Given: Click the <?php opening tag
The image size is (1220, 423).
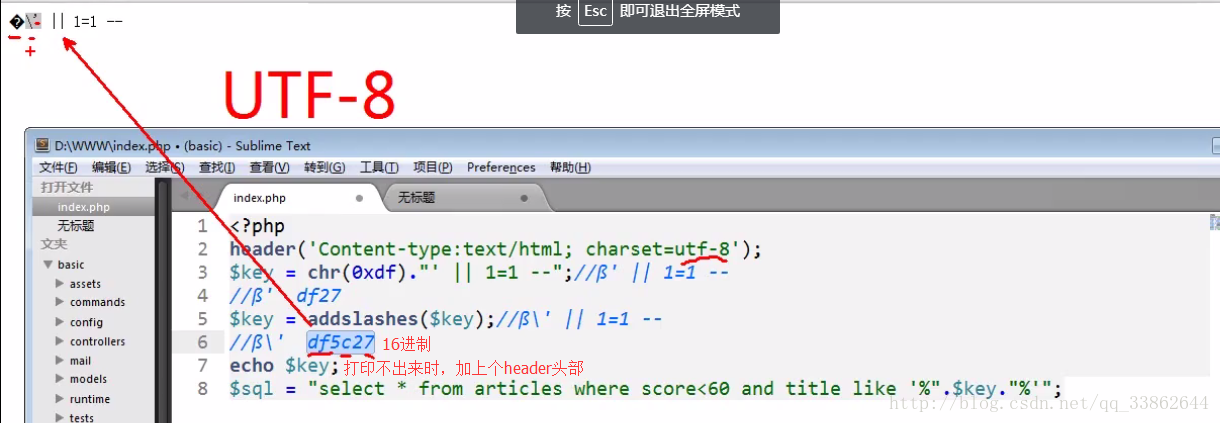Looking at the screenshot, I should 257,227.
